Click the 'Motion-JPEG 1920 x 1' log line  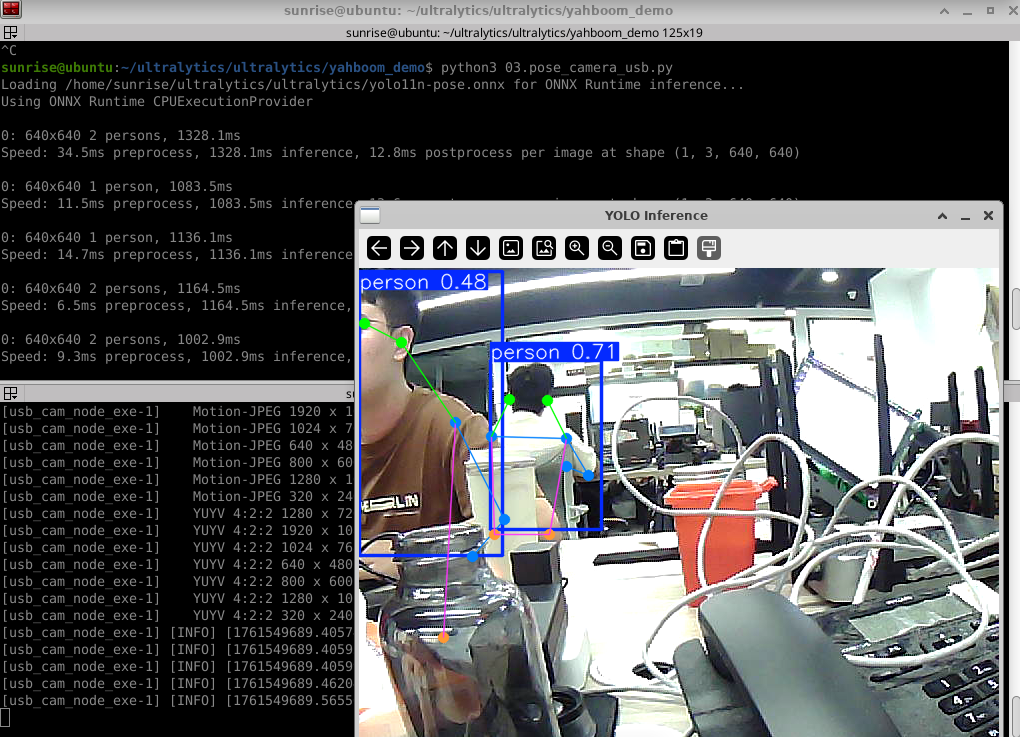[x=177, y=412]
